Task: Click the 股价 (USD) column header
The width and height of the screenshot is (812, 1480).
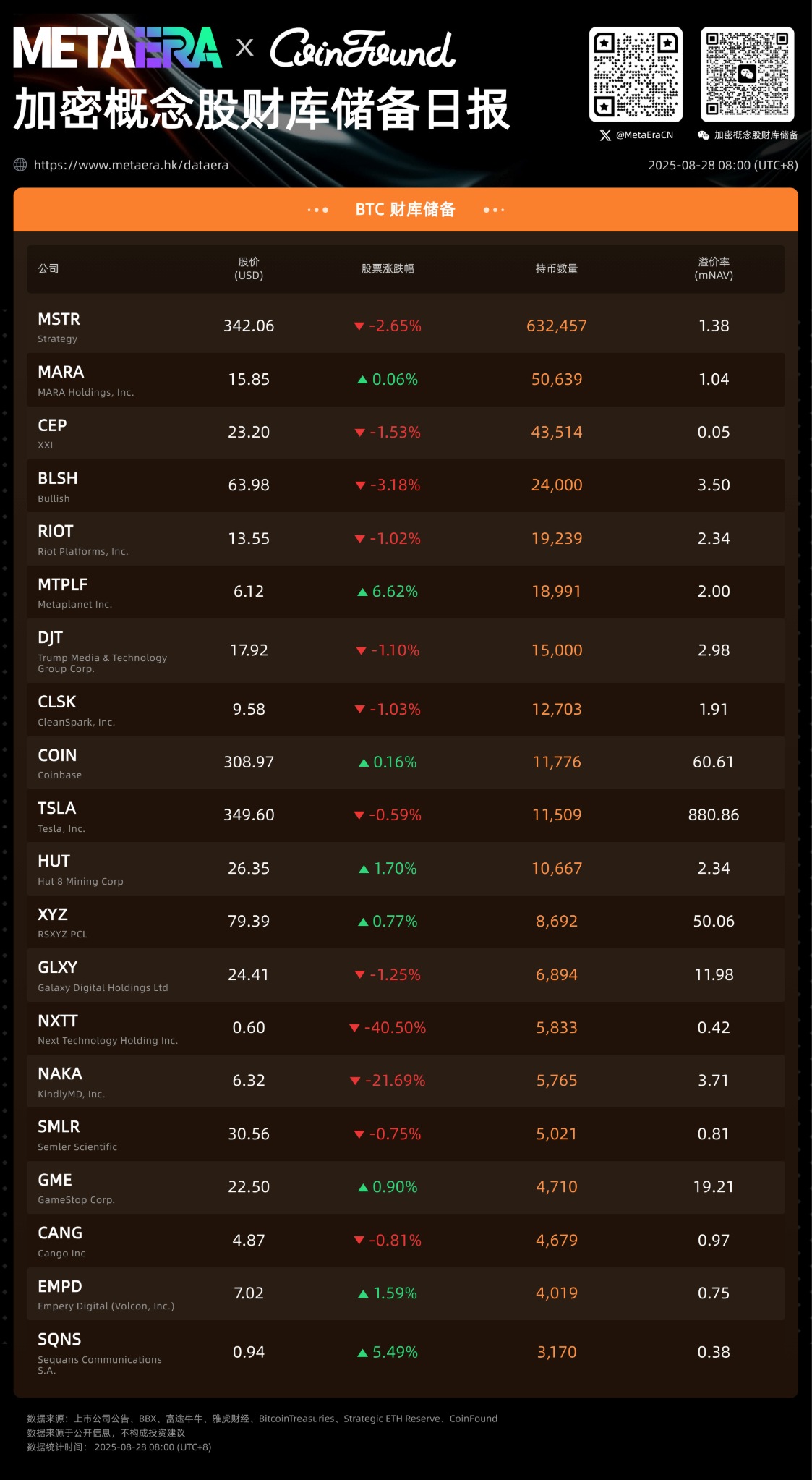Action: [249, 268]
